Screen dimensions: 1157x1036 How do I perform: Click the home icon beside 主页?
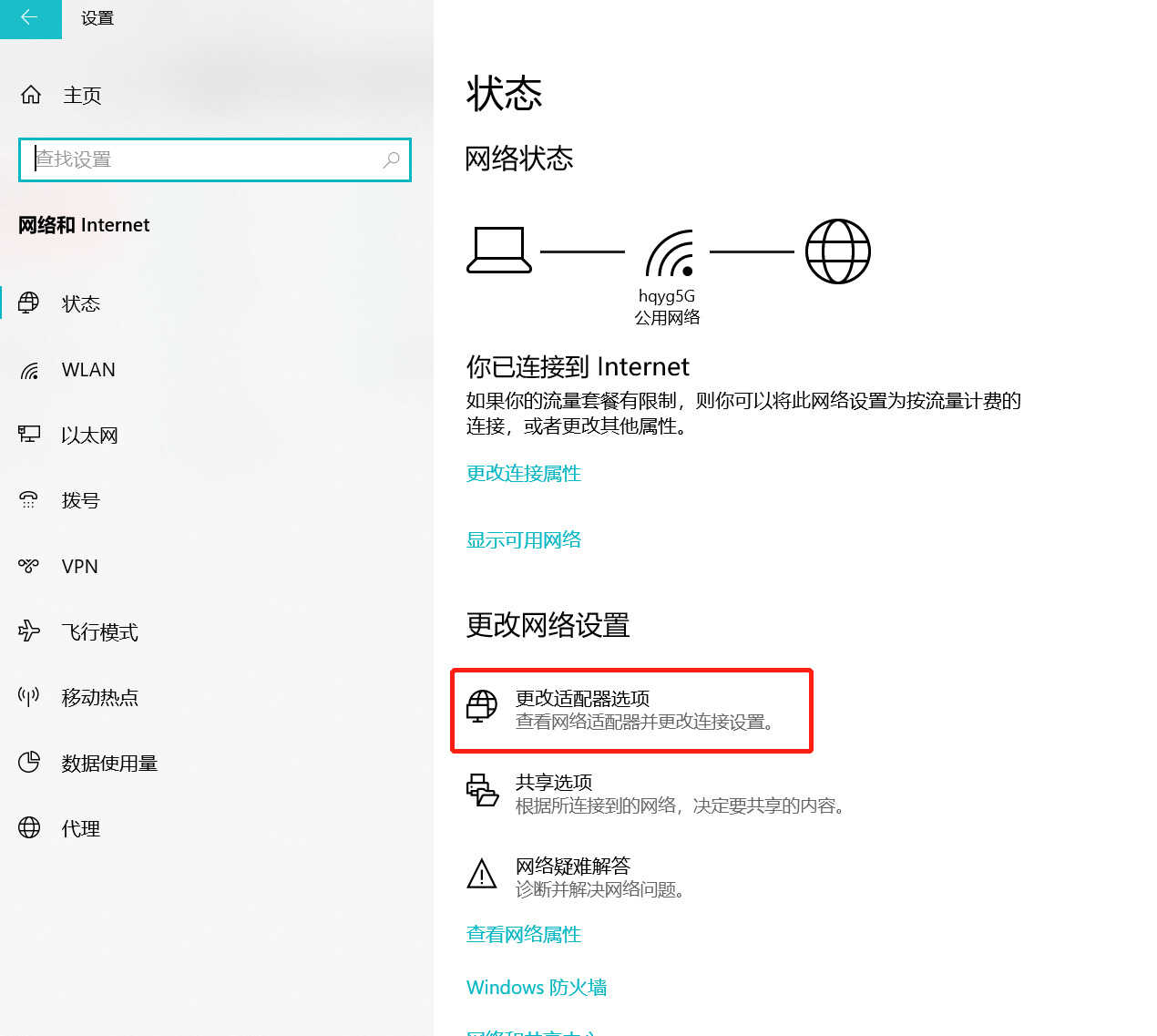coord(31,95)
